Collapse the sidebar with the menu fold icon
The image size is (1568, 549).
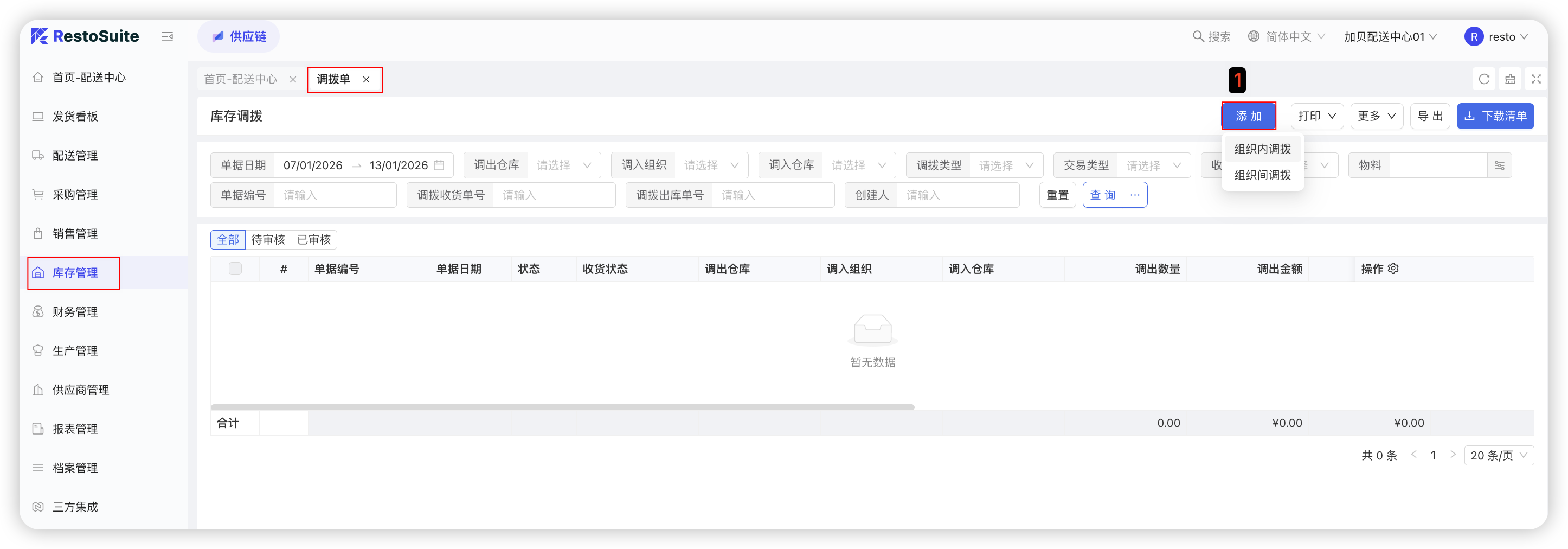pos(167,37)
